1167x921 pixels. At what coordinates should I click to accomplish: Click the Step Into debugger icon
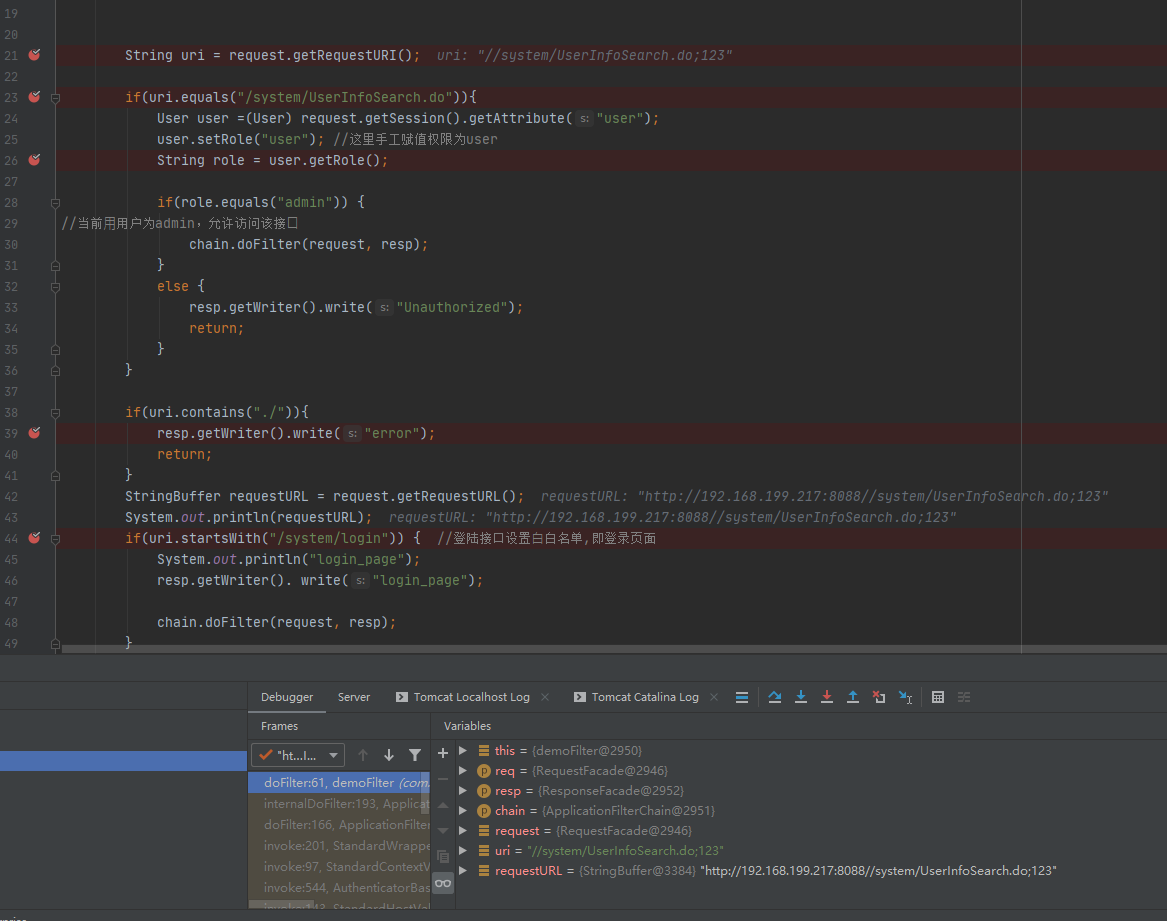801,697
